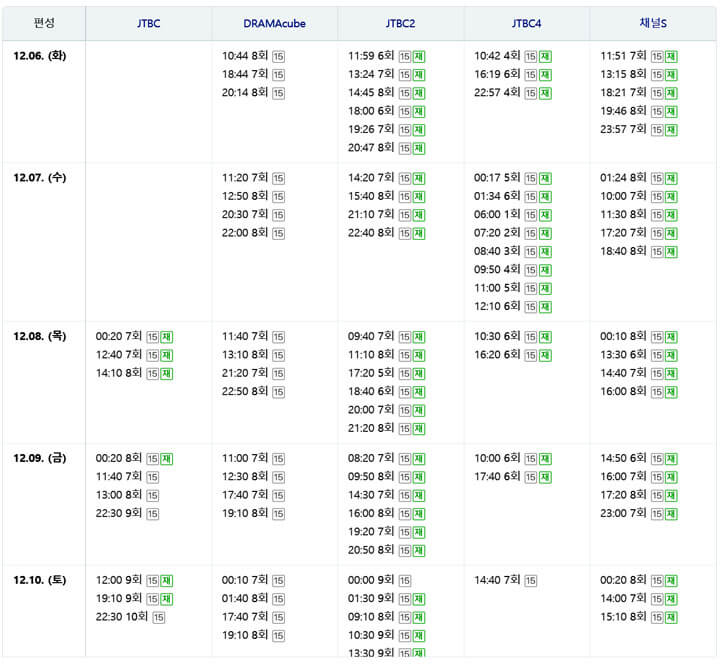Image resolution: width=720 pixels, height=665 pixels.
Task: Click the 15 rating badge beside DRAMAcube 13:10 8회
Action: [x=278, y=355]
